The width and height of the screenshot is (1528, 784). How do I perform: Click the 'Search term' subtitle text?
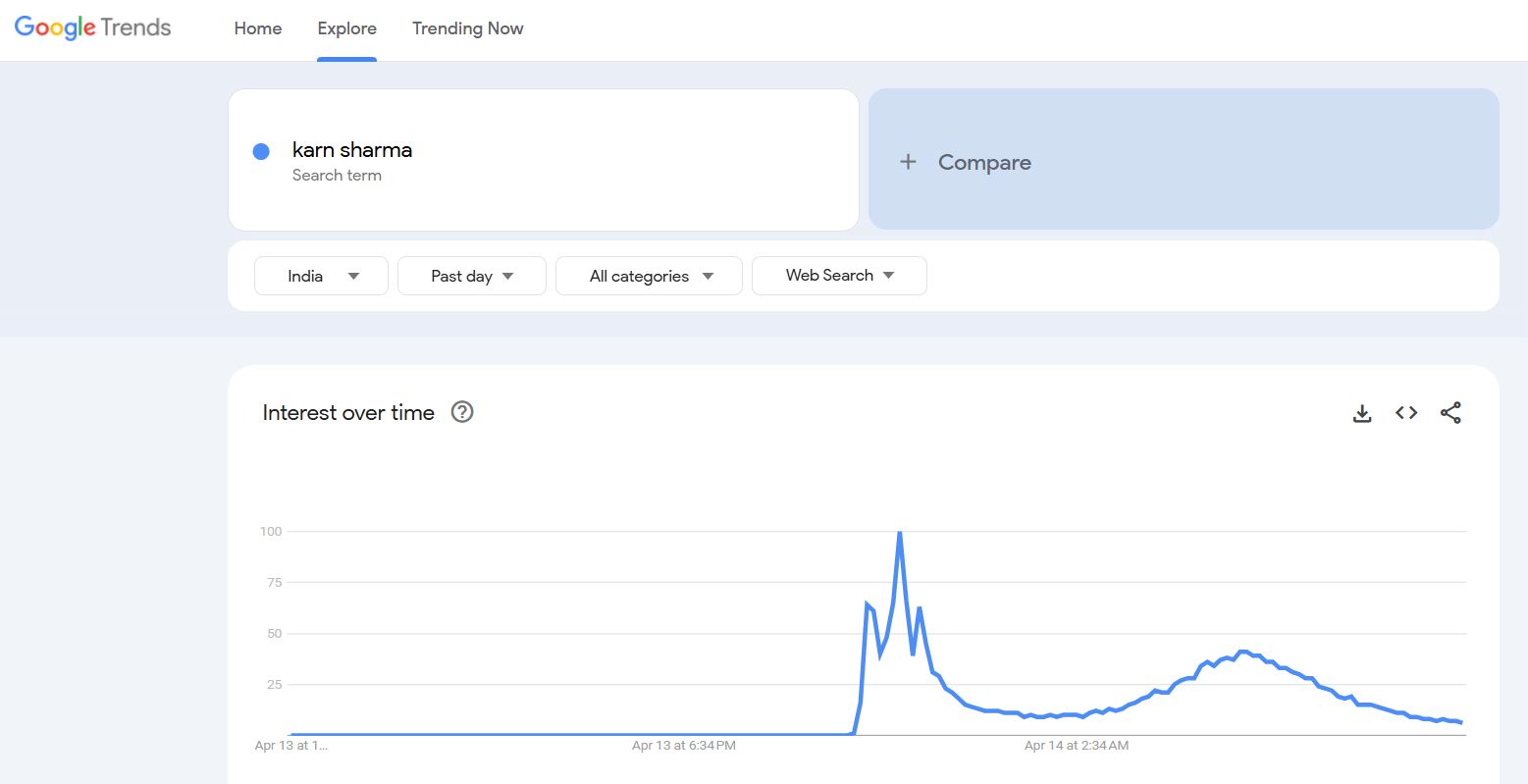pos(337,176)
